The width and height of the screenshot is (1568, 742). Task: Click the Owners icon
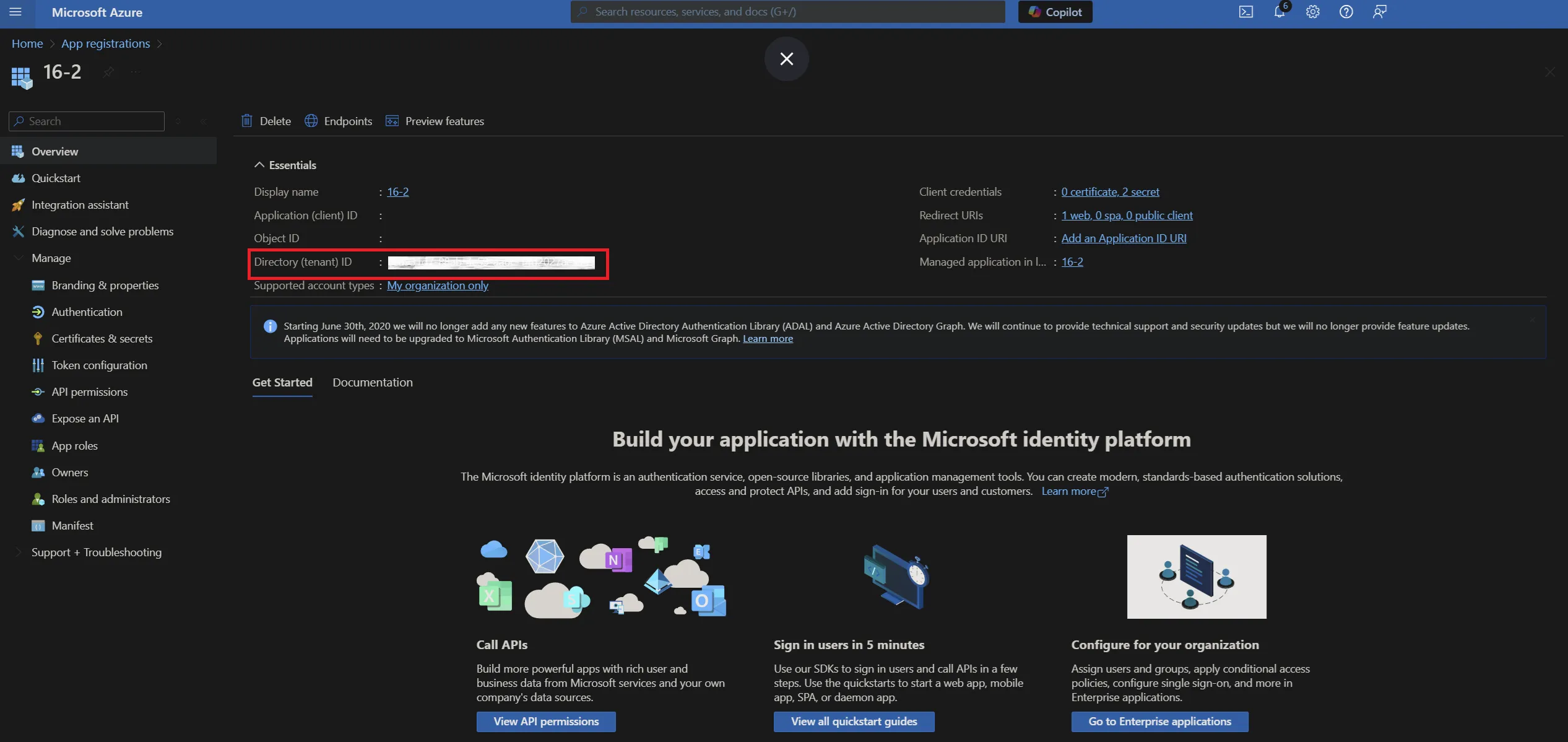(x=38, y=472)
